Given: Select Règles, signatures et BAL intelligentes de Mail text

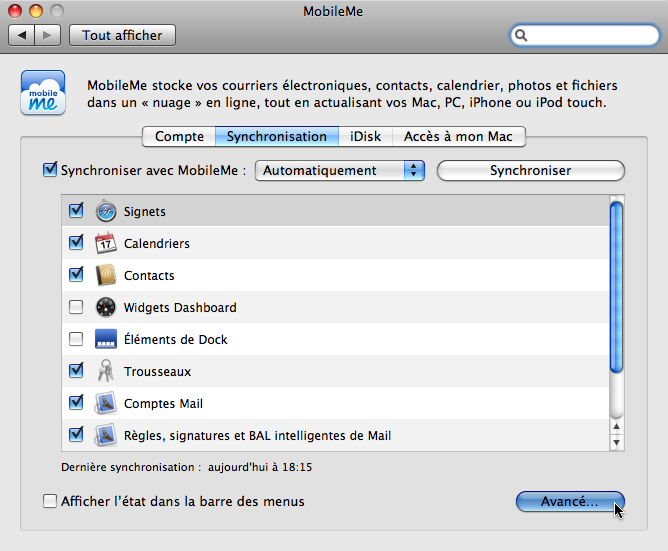Looking at the screenshot, I should tap(257, 436).
